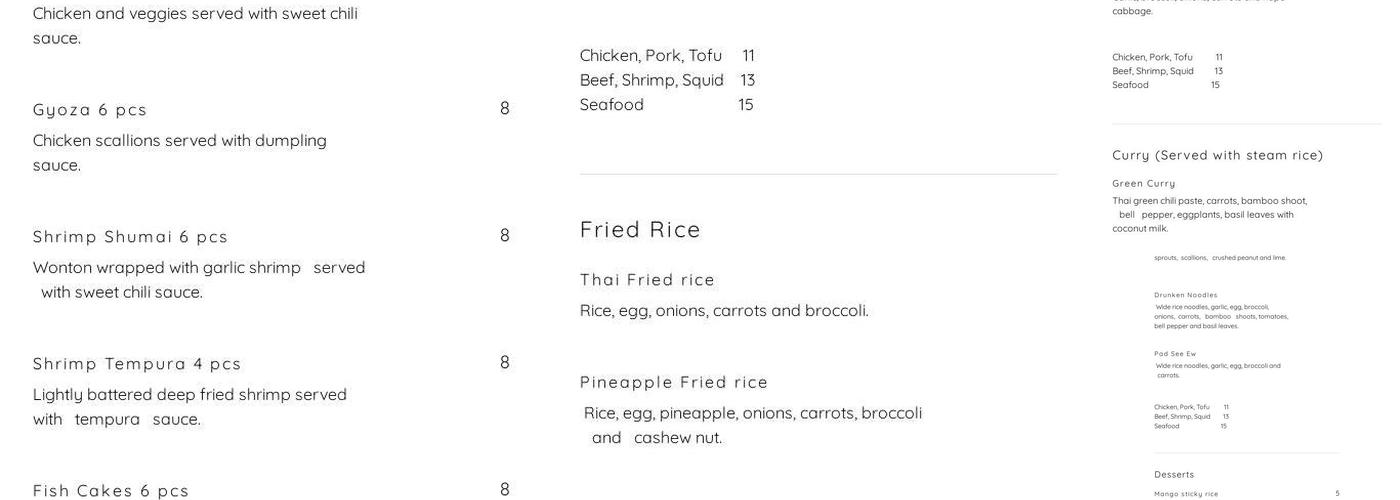Viewport: 1400px width, 500px height.
Task: Select the Green Curry item in preview
Action: click(x=1143, y=183)
